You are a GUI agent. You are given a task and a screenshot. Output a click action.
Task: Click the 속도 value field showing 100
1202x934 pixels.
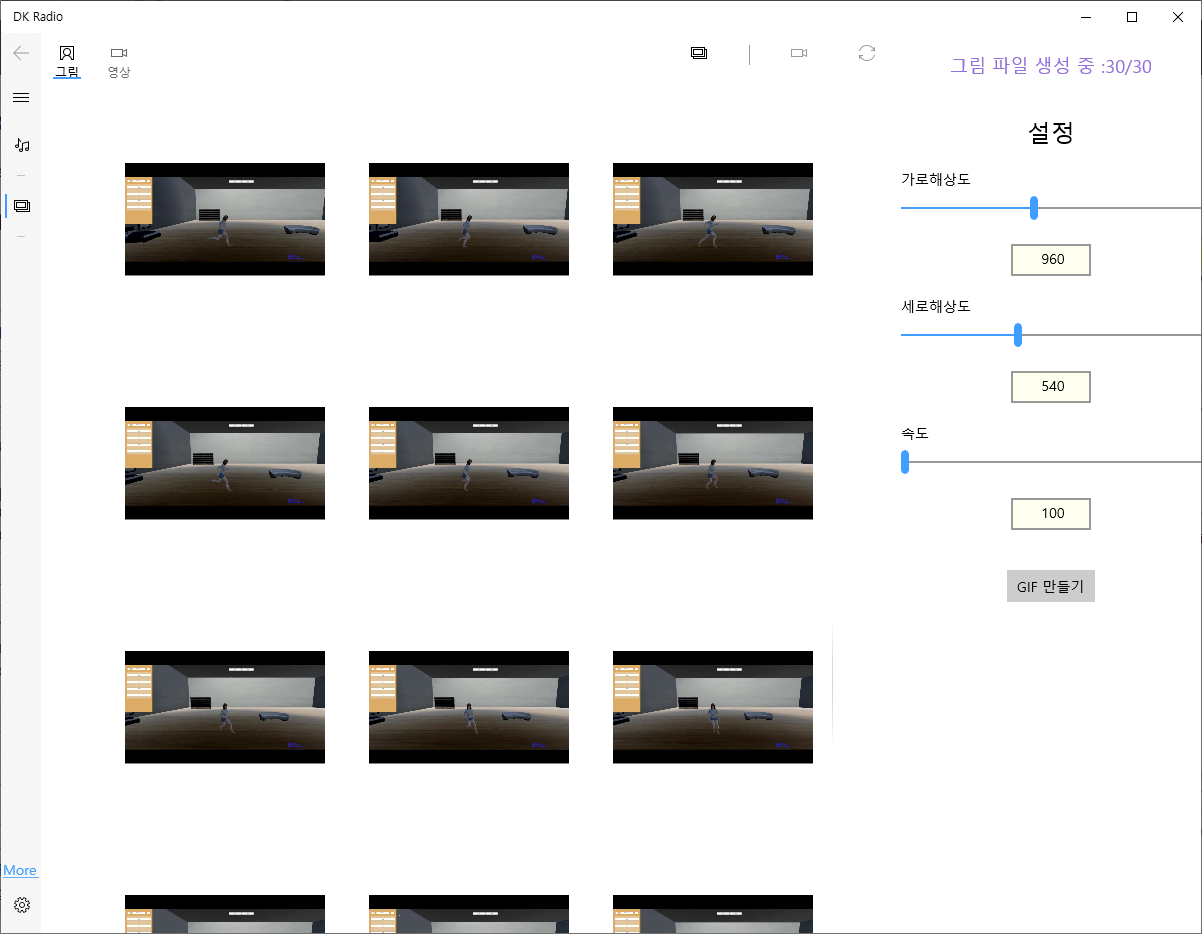click(x=1051, y=513)
